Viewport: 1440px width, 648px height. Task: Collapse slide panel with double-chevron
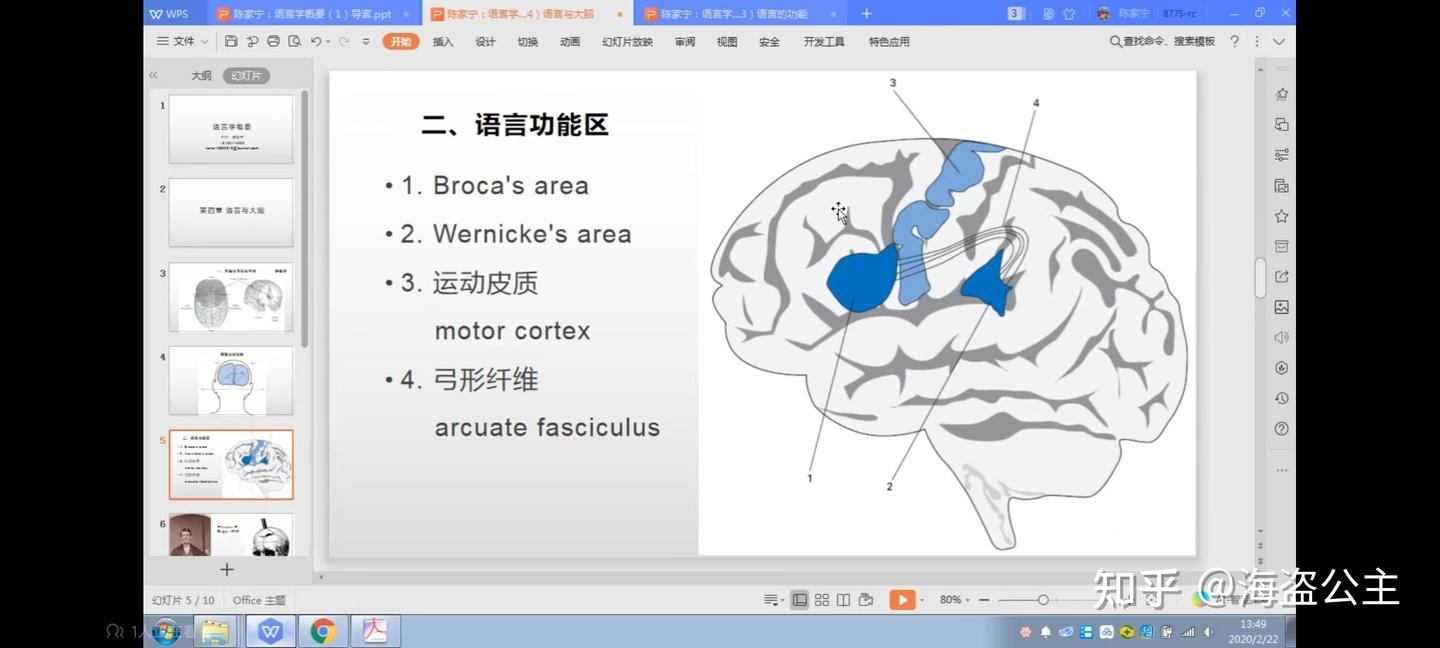point(153,75)
